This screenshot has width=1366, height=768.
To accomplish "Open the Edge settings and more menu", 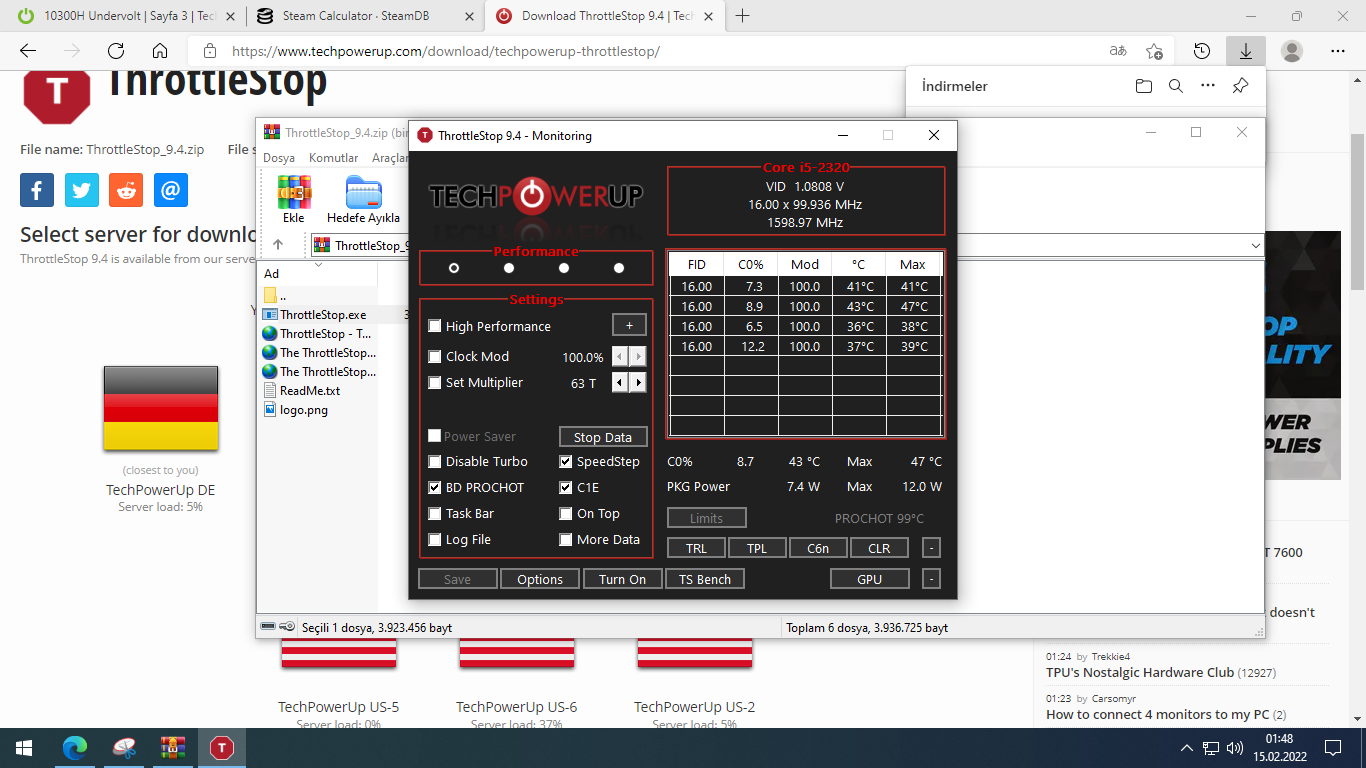I will coord(1338,51).
